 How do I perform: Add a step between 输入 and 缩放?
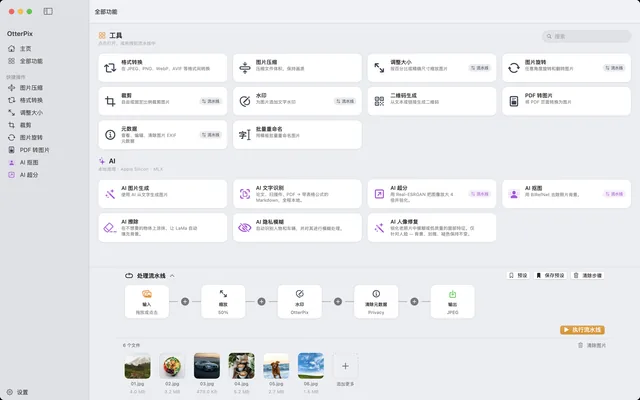(185, 302)
